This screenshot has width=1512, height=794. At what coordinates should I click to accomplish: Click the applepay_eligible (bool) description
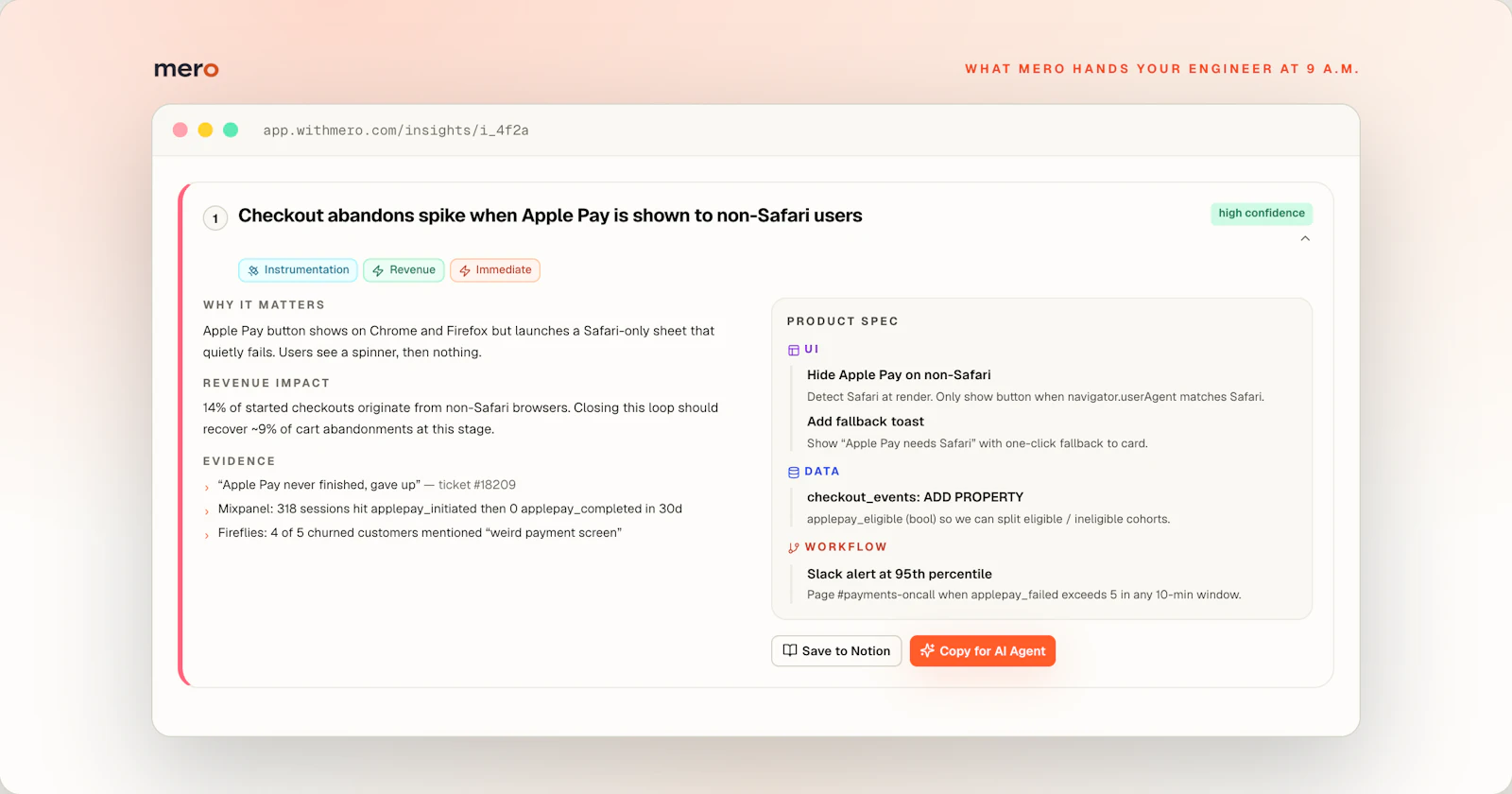click(988, 519)
